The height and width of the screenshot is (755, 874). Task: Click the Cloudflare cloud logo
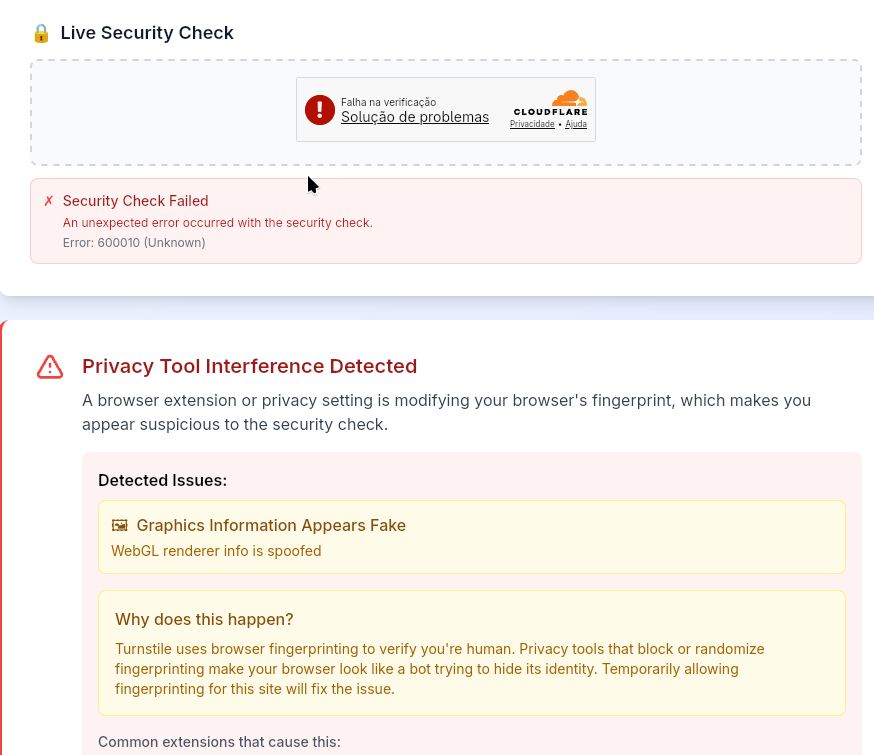[569, 99]
